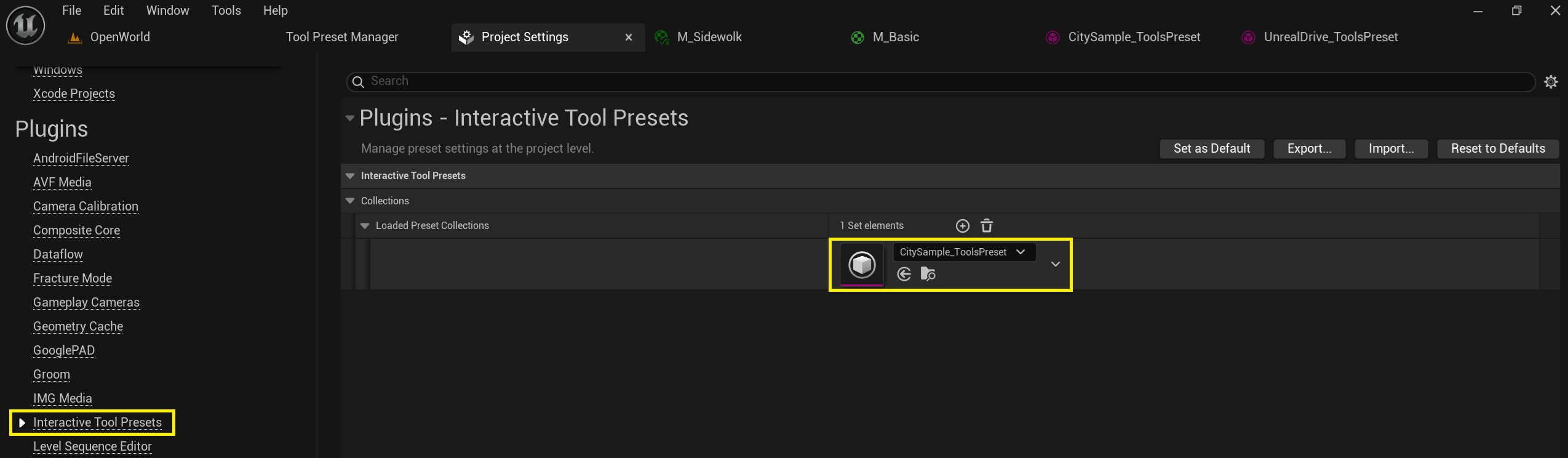Open the Edit menu

coord(113,10)
